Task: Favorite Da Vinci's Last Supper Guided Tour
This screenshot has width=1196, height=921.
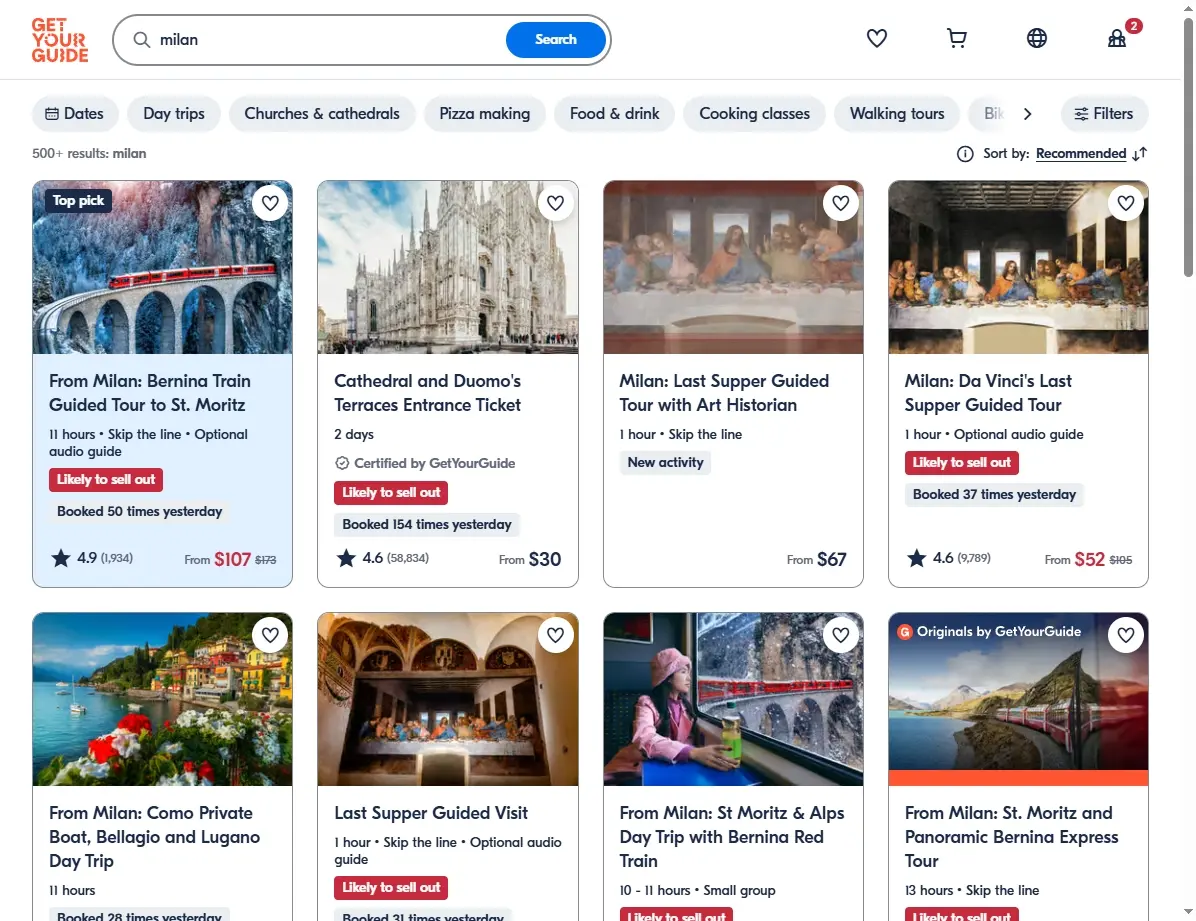Action: click(1126, 203)
